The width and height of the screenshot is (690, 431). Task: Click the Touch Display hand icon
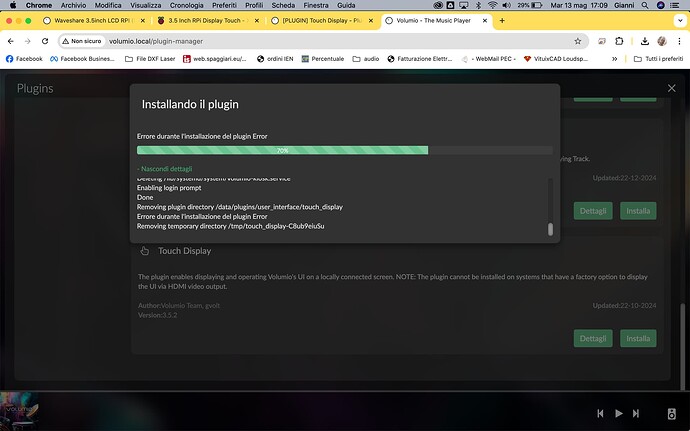(x=144, y=251)
